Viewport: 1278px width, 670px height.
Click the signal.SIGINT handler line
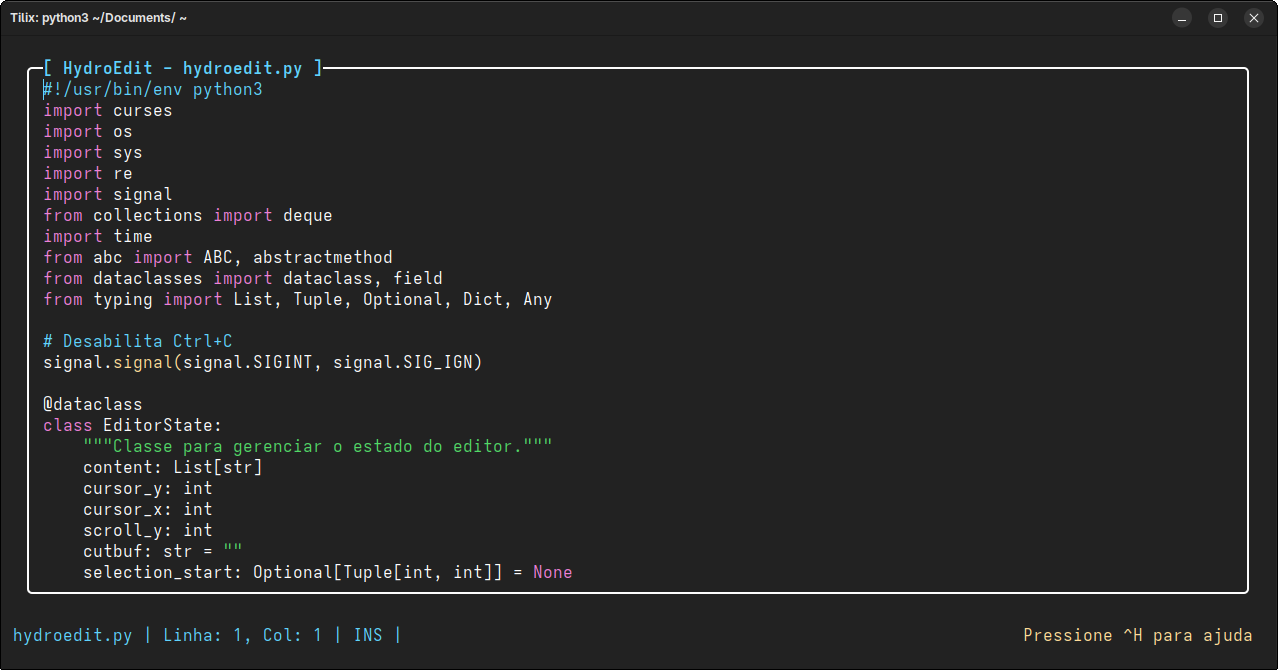pos(262,363)
